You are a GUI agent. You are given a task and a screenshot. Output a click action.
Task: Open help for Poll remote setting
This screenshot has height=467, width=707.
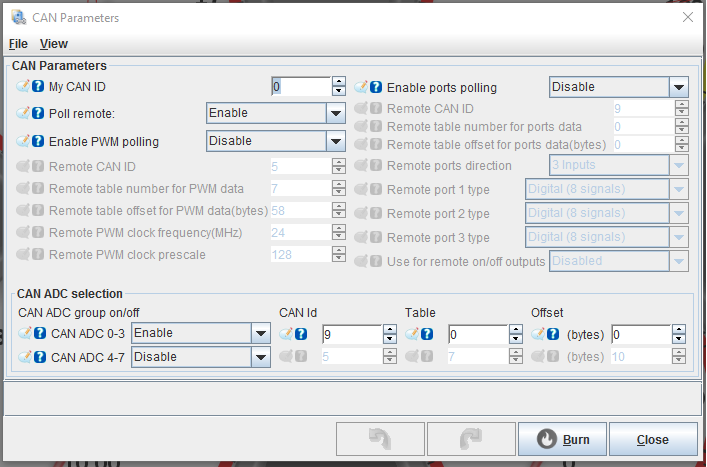coord(39,113)
